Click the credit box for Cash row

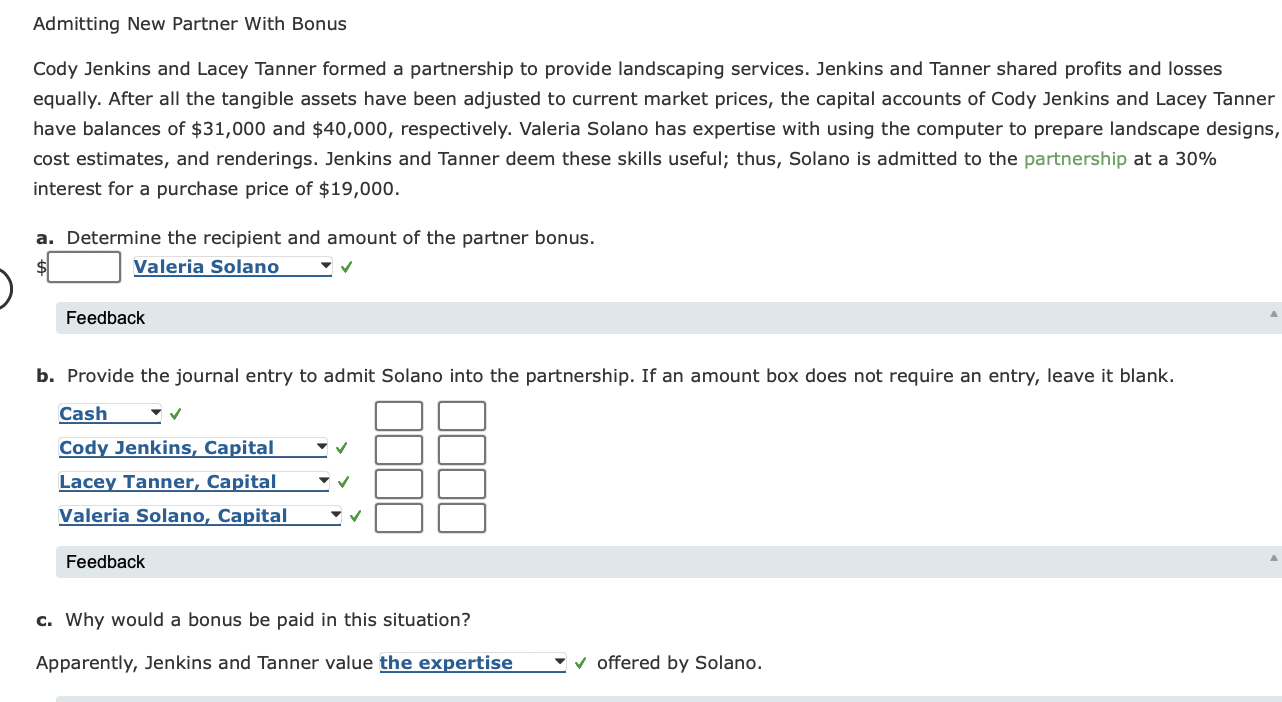click(x=462, y=416)
